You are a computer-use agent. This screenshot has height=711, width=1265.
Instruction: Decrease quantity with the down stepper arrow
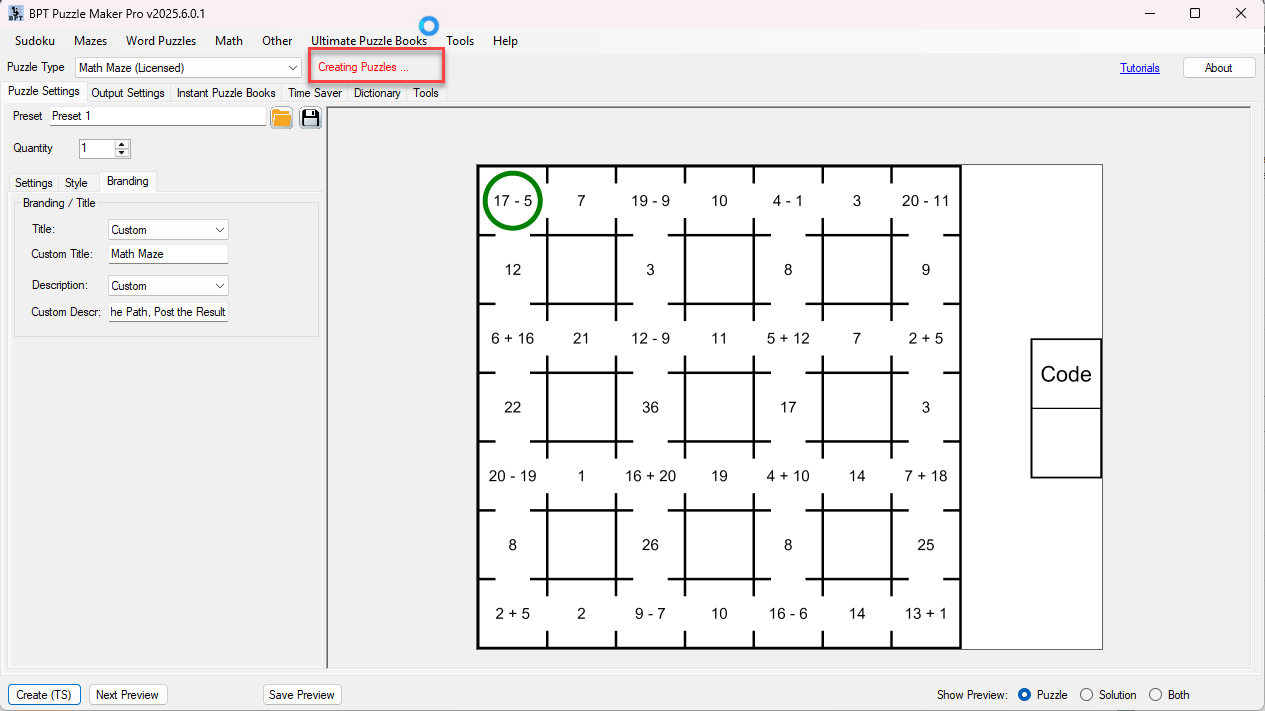click(x=122, y=153)
